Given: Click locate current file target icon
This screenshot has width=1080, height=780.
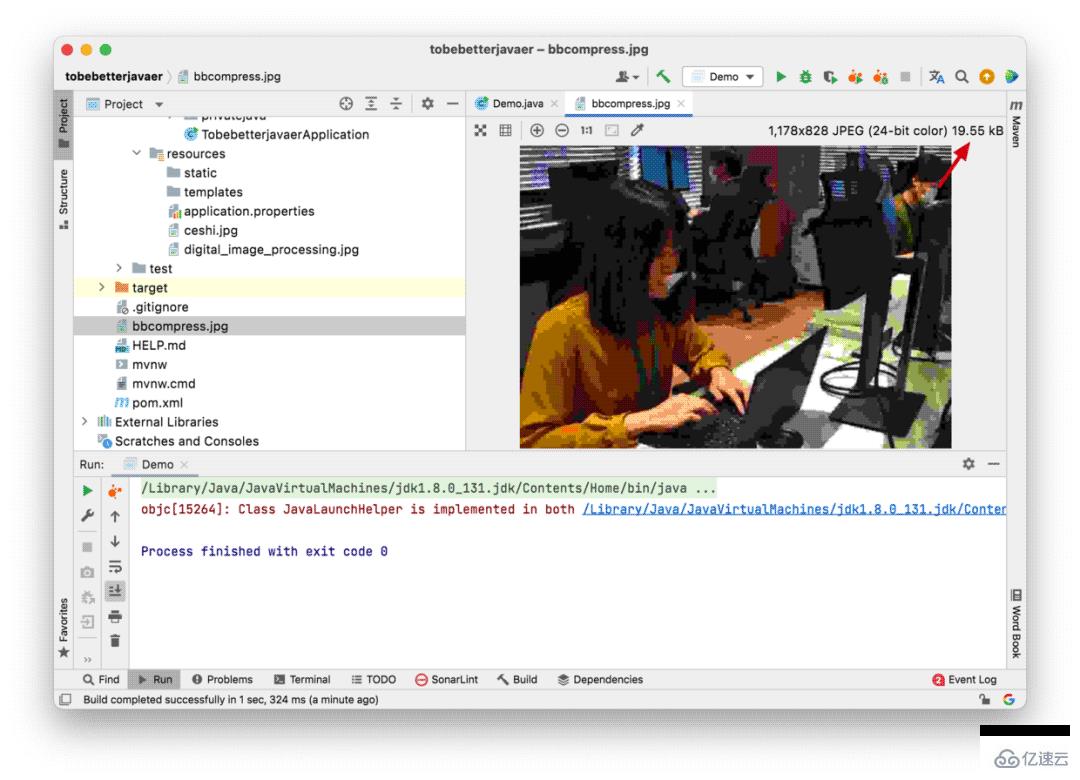Looking at the screenshot, I should 346,103.
